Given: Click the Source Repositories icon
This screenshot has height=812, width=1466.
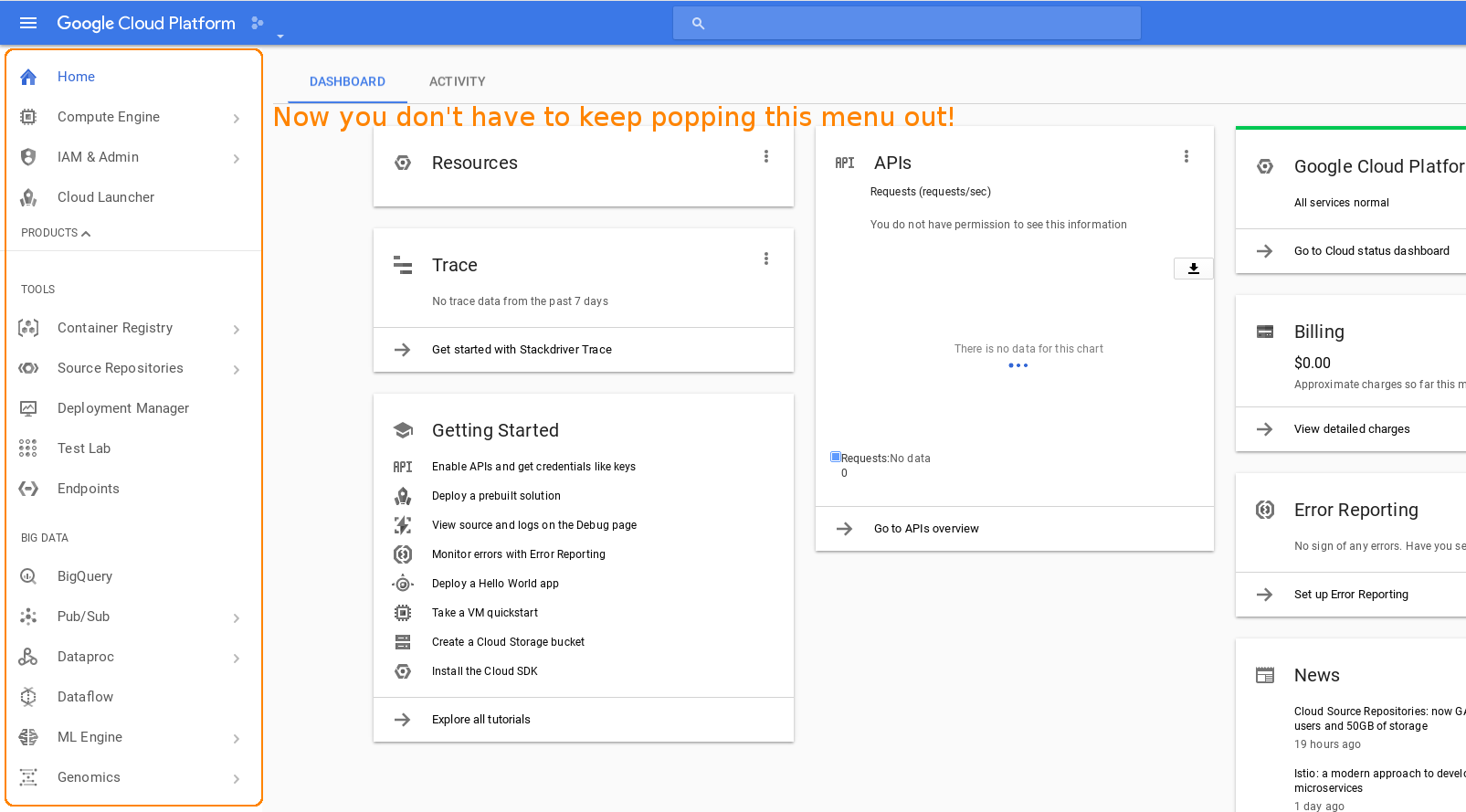Looking at the screenshot, I should (28, 368).
